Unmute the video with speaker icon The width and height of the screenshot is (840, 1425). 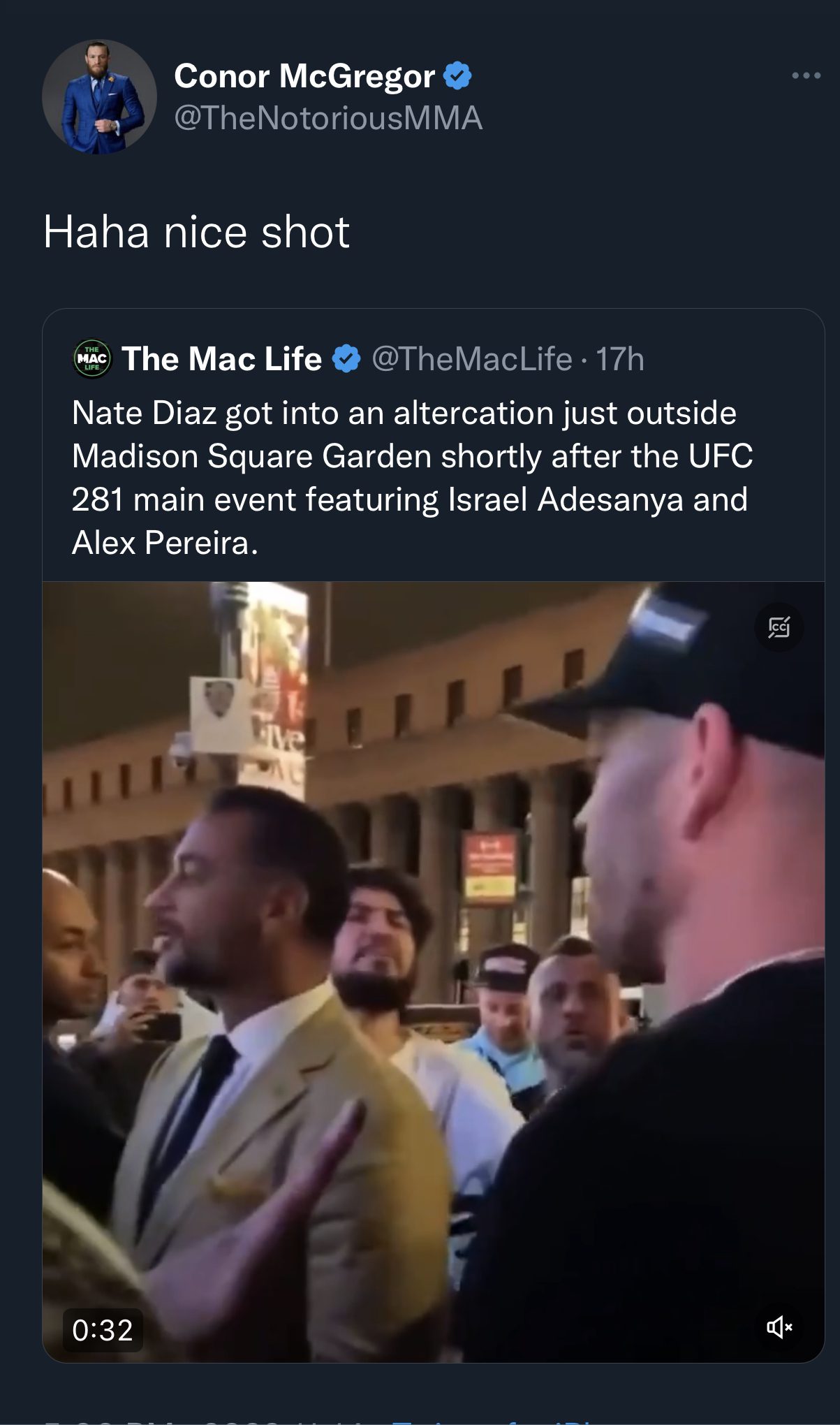(x=779, y=1327)
